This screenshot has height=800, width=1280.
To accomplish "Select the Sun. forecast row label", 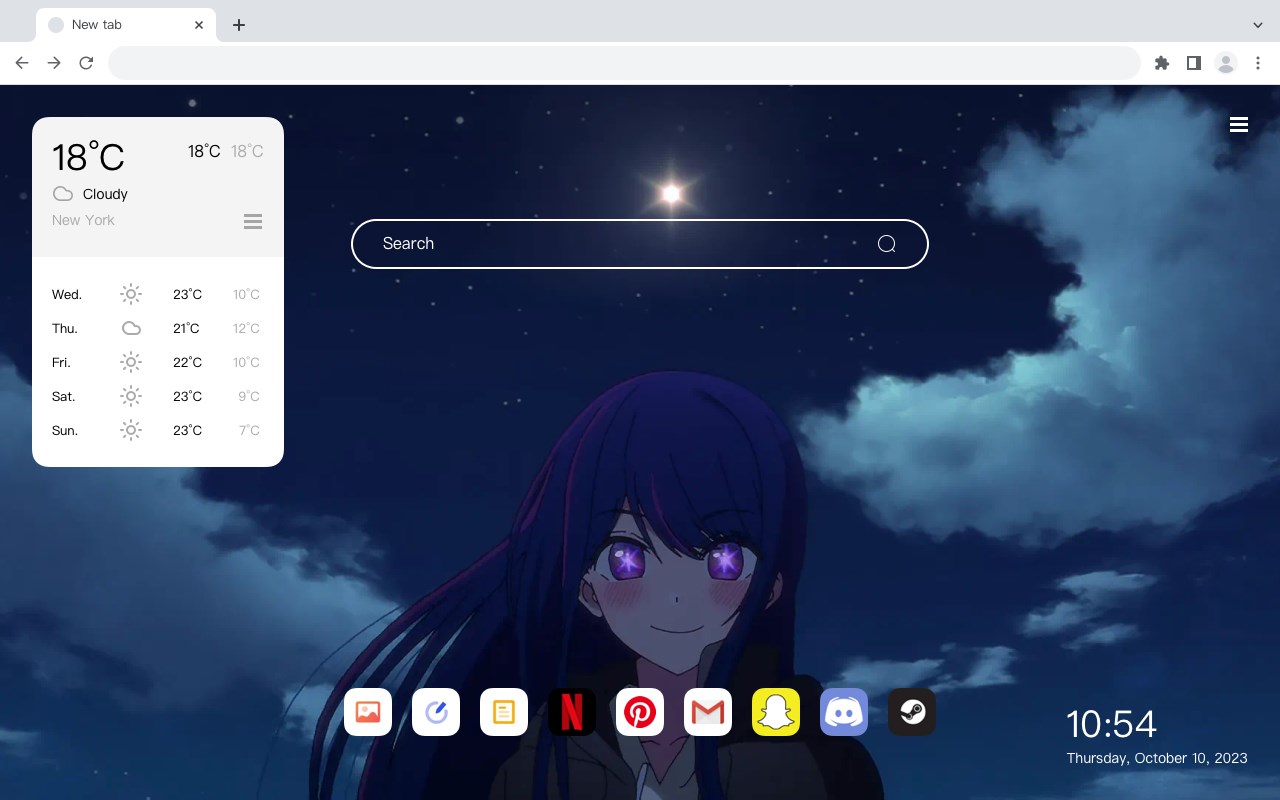I will click(x=65, y=431).
